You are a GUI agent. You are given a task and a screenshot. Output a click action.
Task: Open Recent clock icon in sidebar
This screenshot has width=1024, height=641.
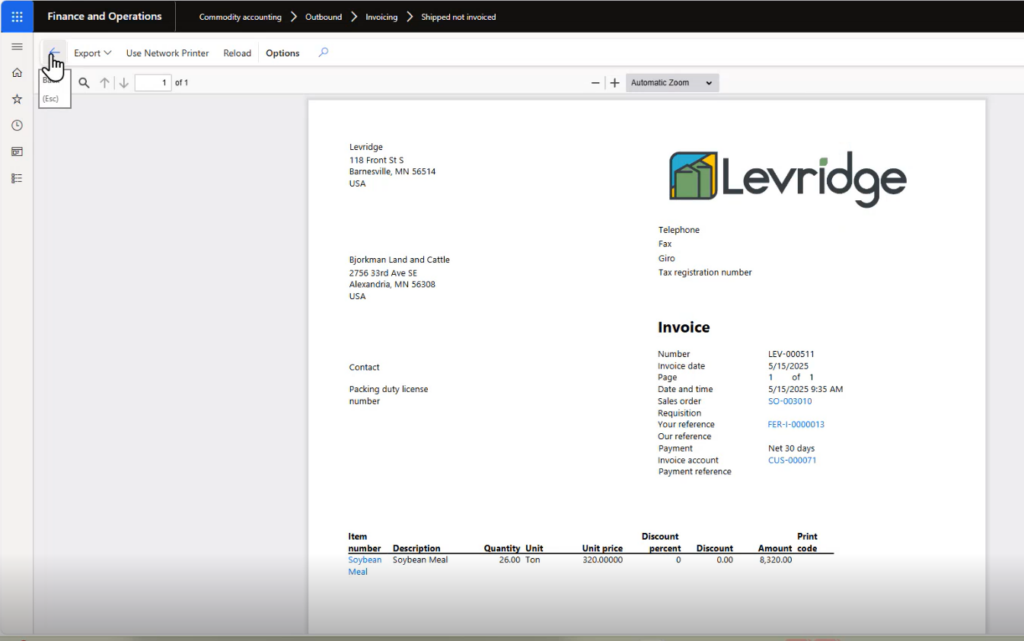17,125
